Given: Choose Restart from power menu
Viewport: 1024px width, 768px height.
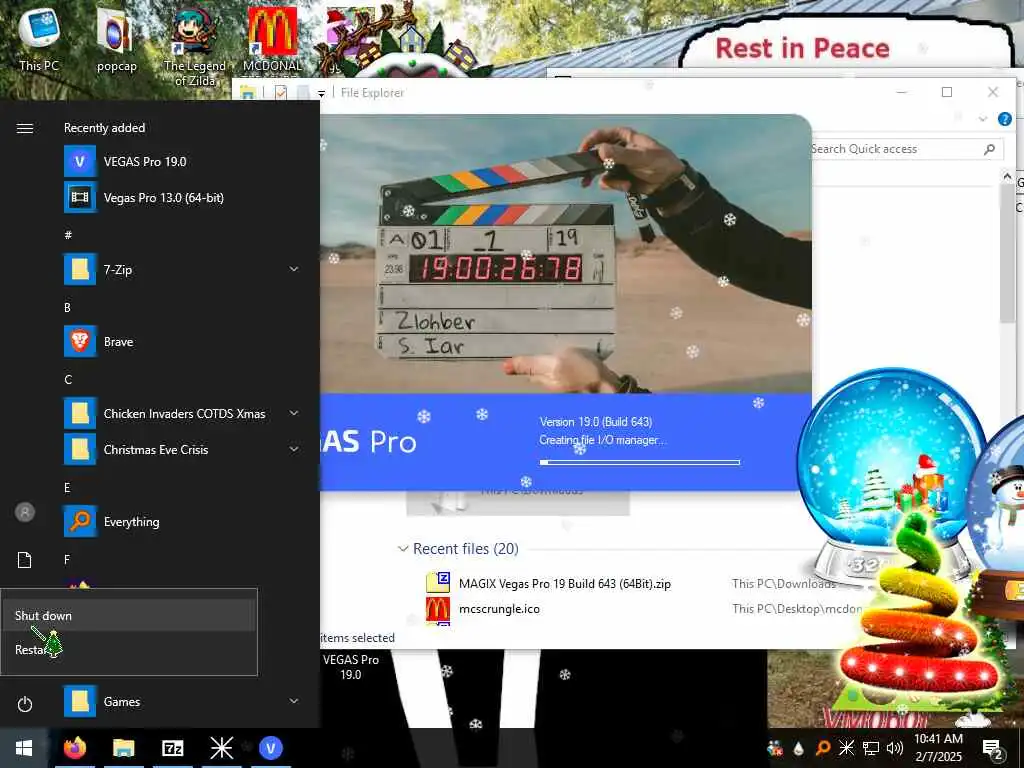Looking at the screenshot, I should (129, 649).
